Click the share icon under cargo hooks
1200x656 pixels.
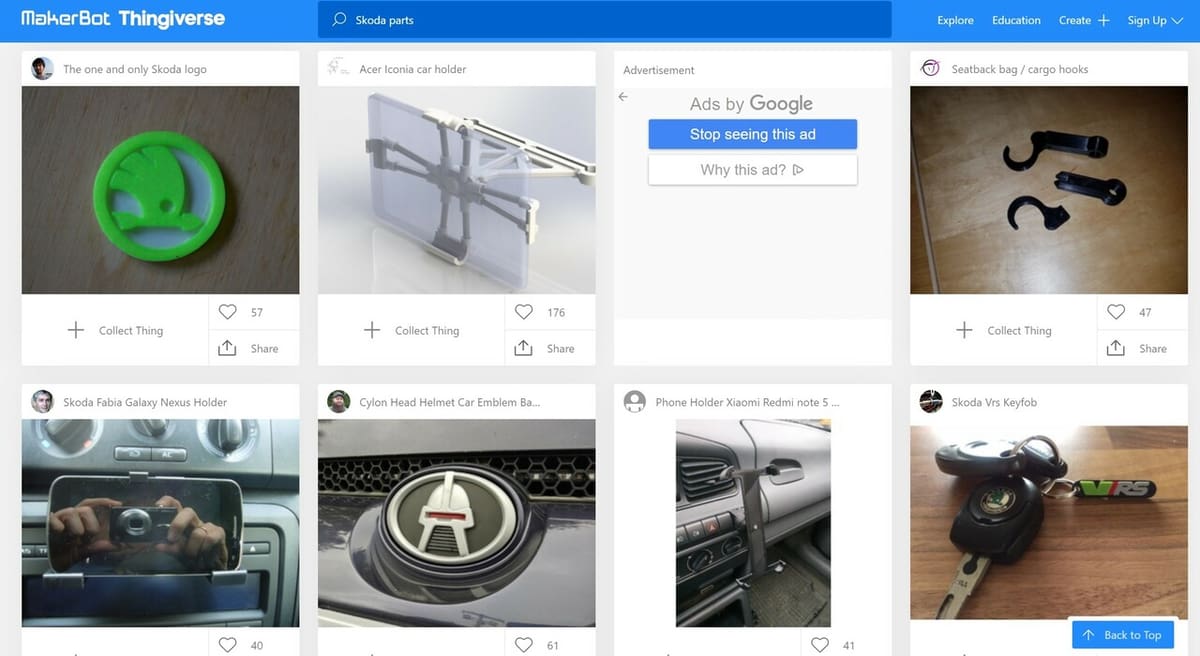1116,348
